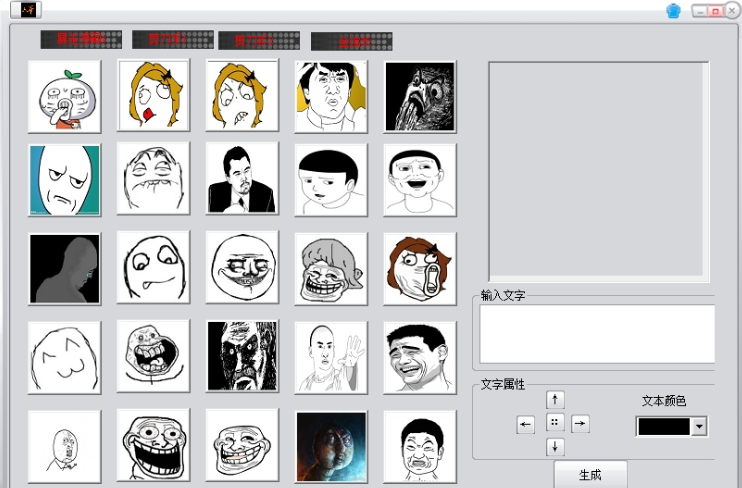Pick the bearded man in black suit
This screenshot has height=488, width=742.
(242, 178)
